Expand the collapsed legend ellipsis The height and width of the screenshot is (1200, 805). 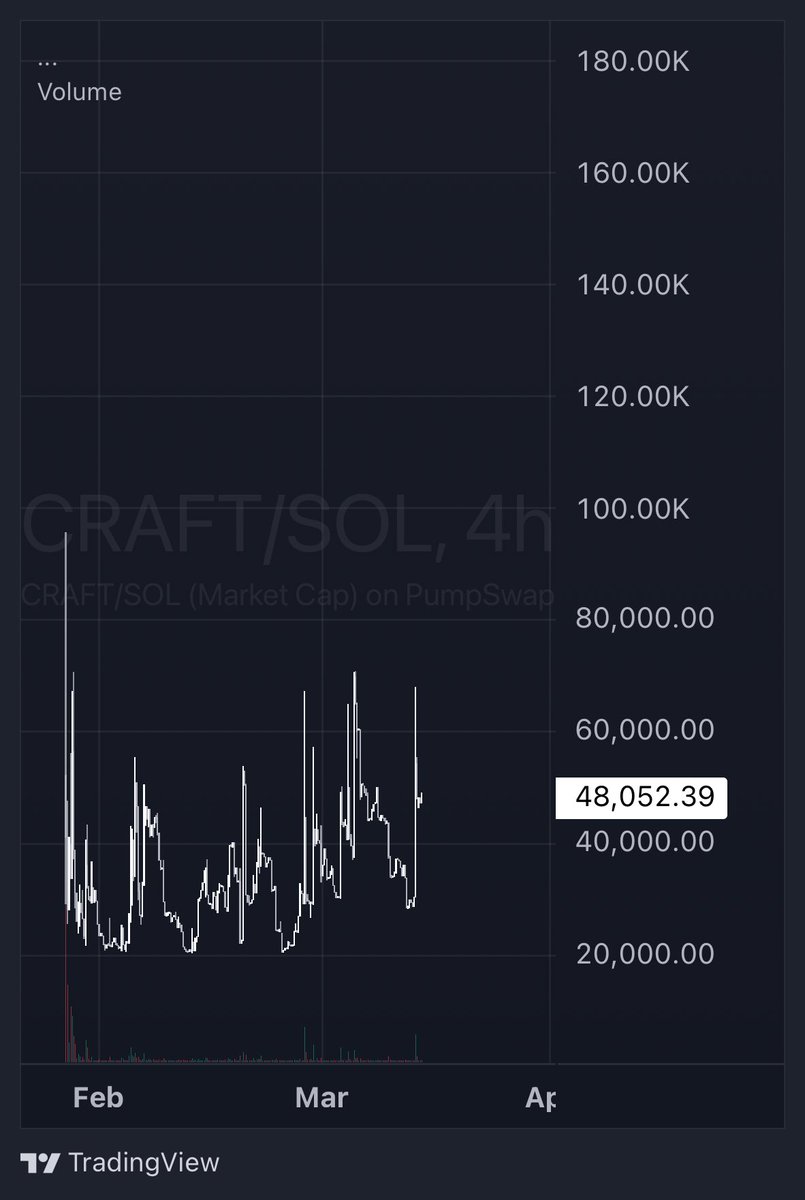point(47,63)
